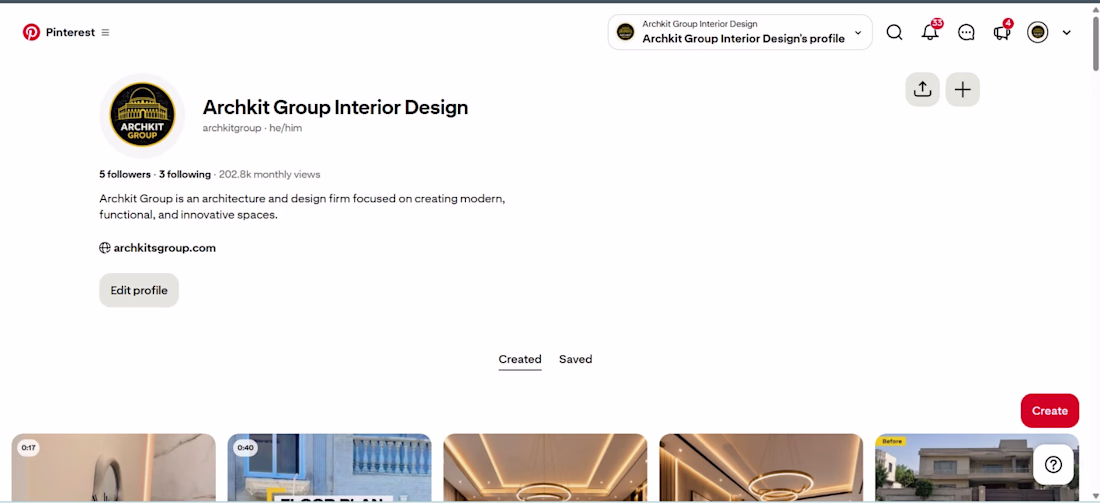Switch to the Created tab
Image resolution: width=1100 pixels, height=503 pixels.
click(520, 359)
